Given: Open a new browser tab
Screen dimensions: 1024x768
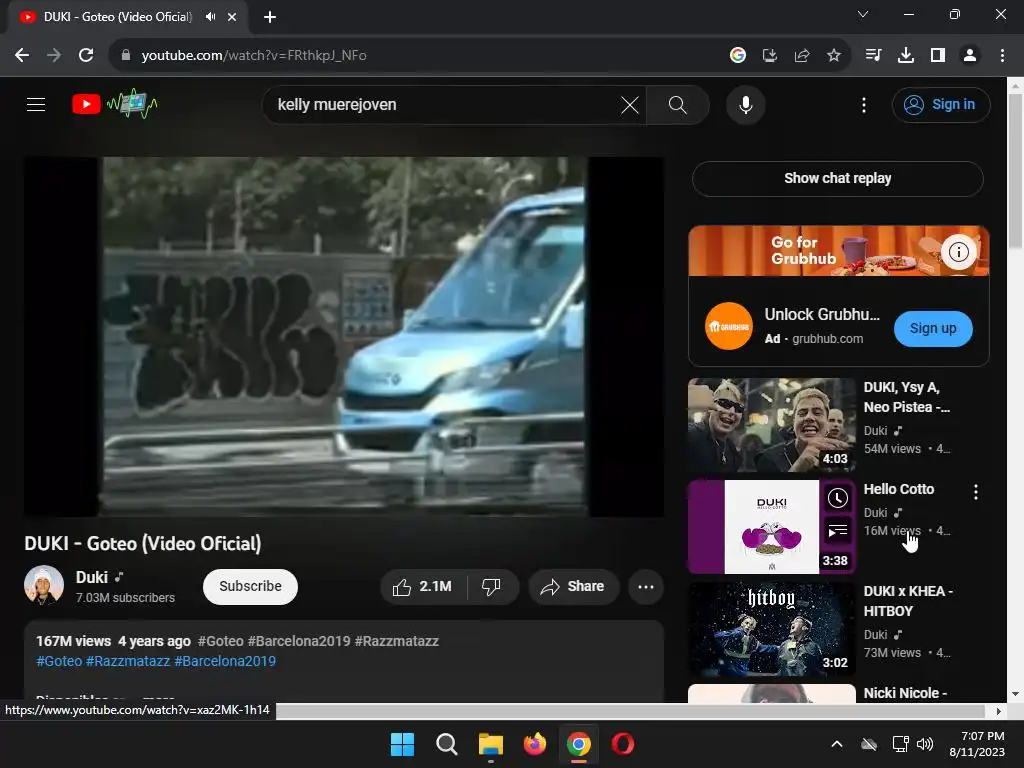Looking at the screenshot, I should pyautogui.click(x=270, y=17).
